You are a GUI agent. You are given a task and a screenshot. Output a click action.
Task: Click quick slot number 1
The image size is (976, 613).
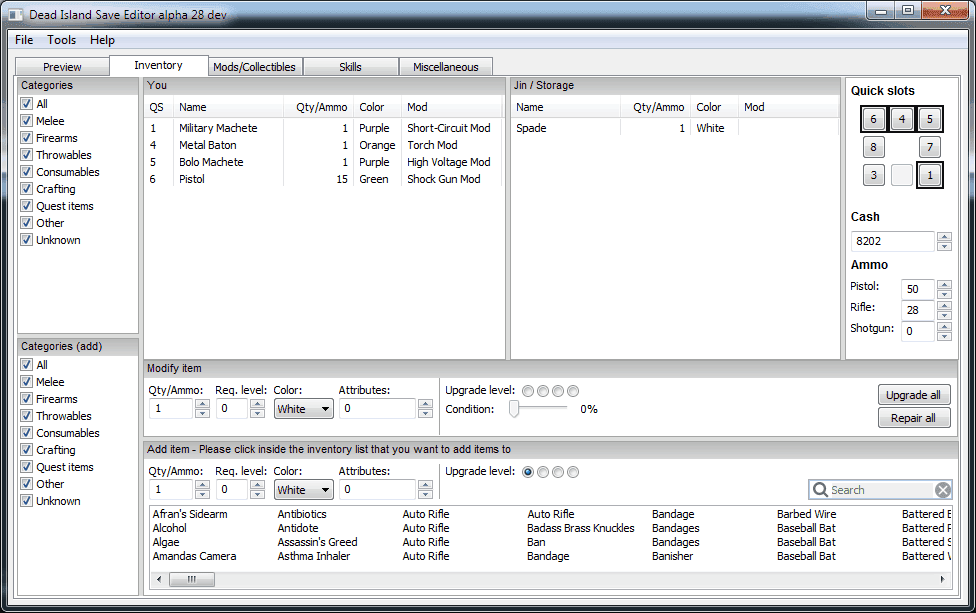930,176
